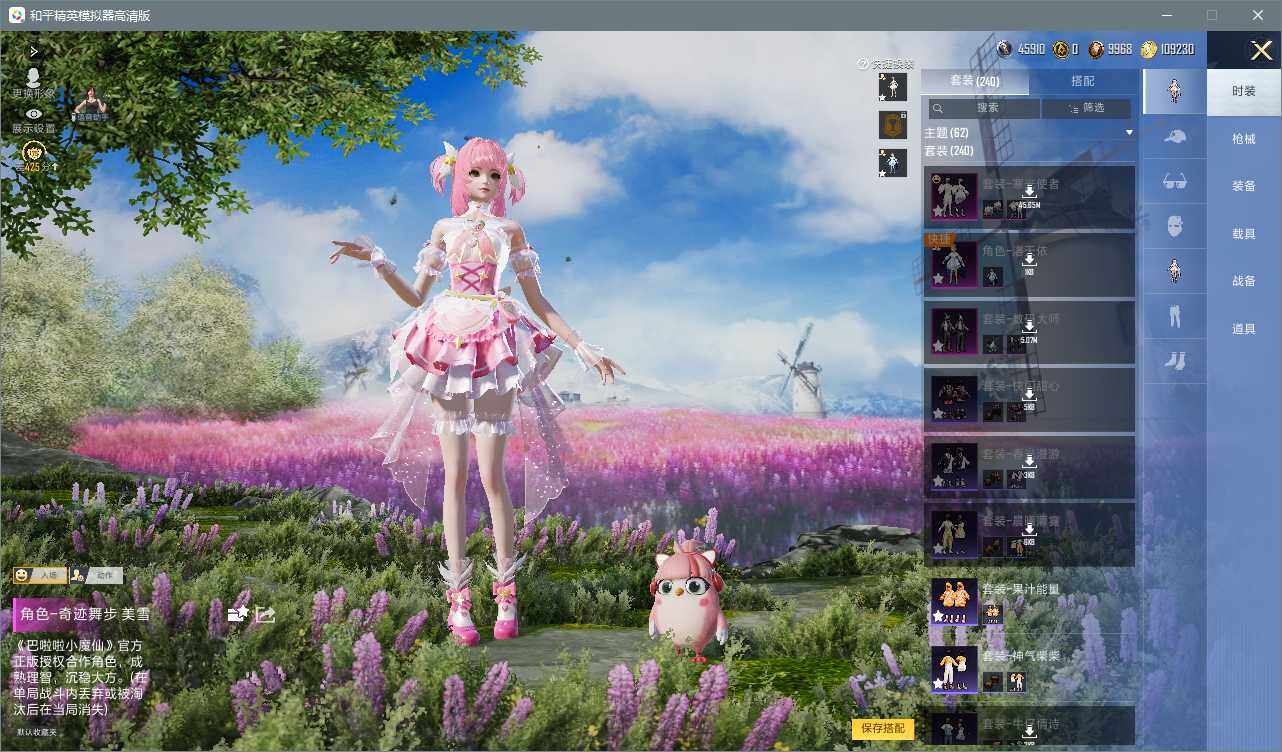
Task: Expand the 主题 (62) dropdown arrow
Action: [x=1129, y=132]
